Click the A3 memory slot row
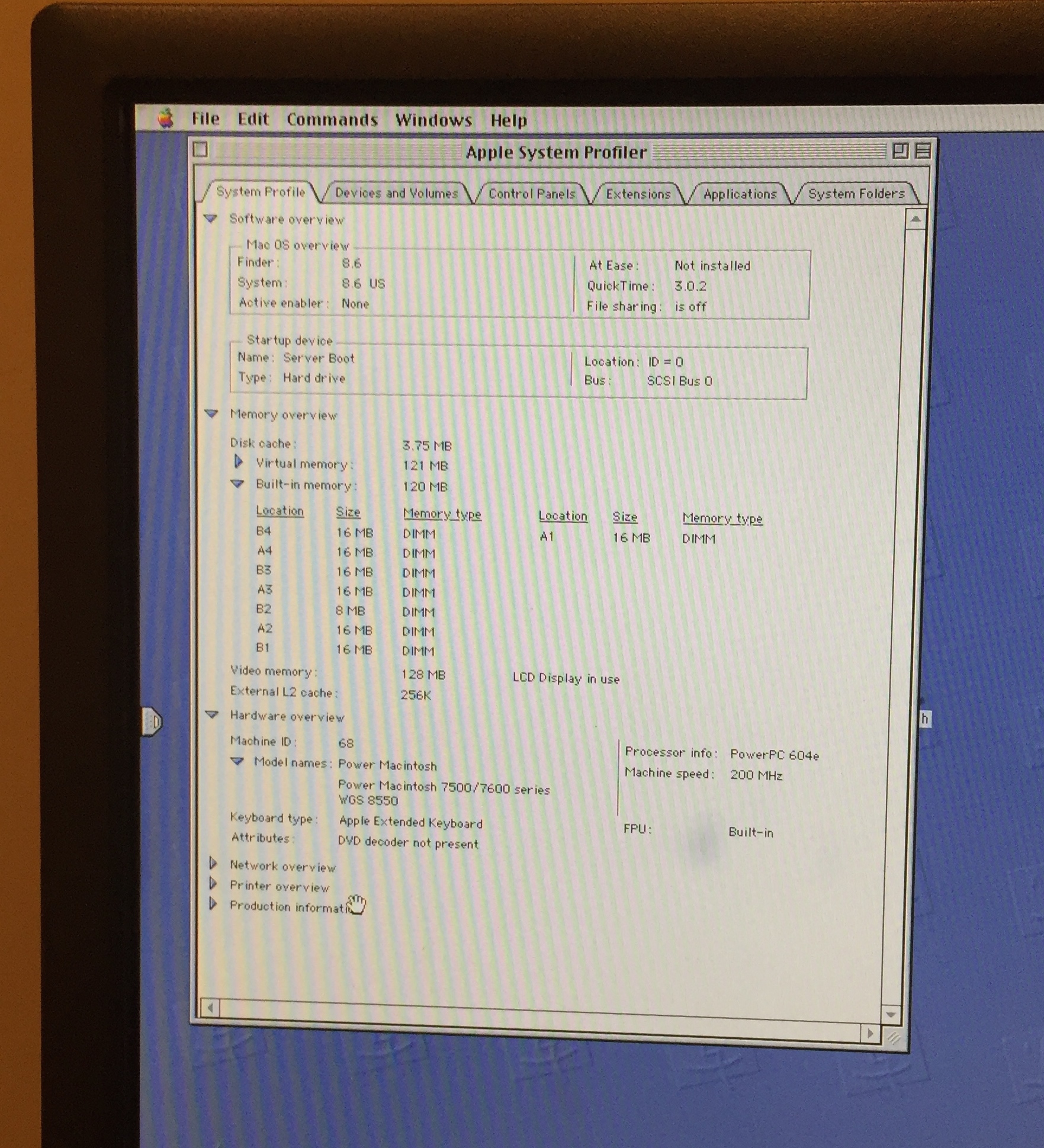This screenshot has width=1044, height=1148. [346, 591]
